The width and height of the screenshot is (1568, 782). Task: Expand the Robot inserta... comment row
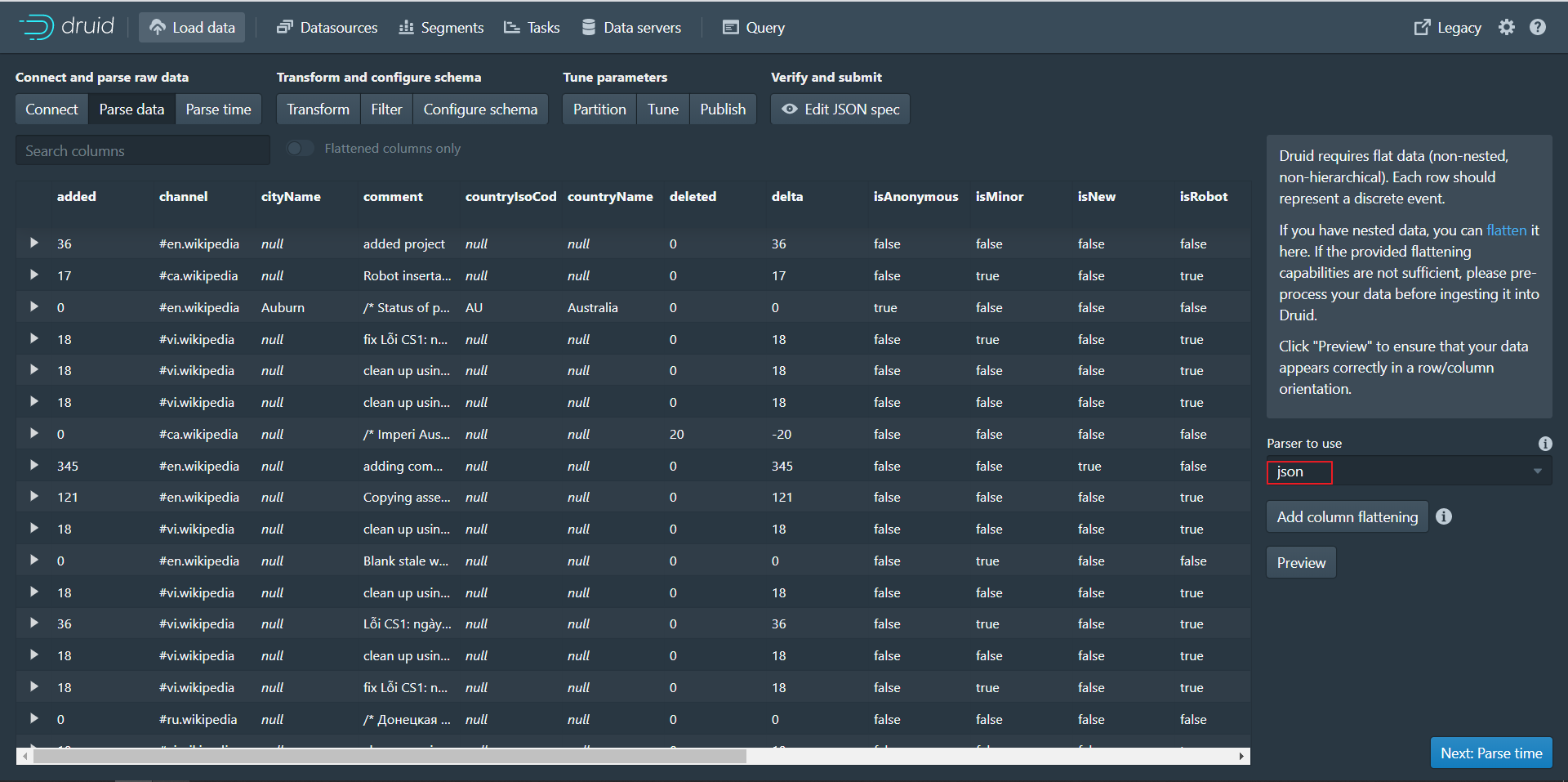tap(33, 275)
